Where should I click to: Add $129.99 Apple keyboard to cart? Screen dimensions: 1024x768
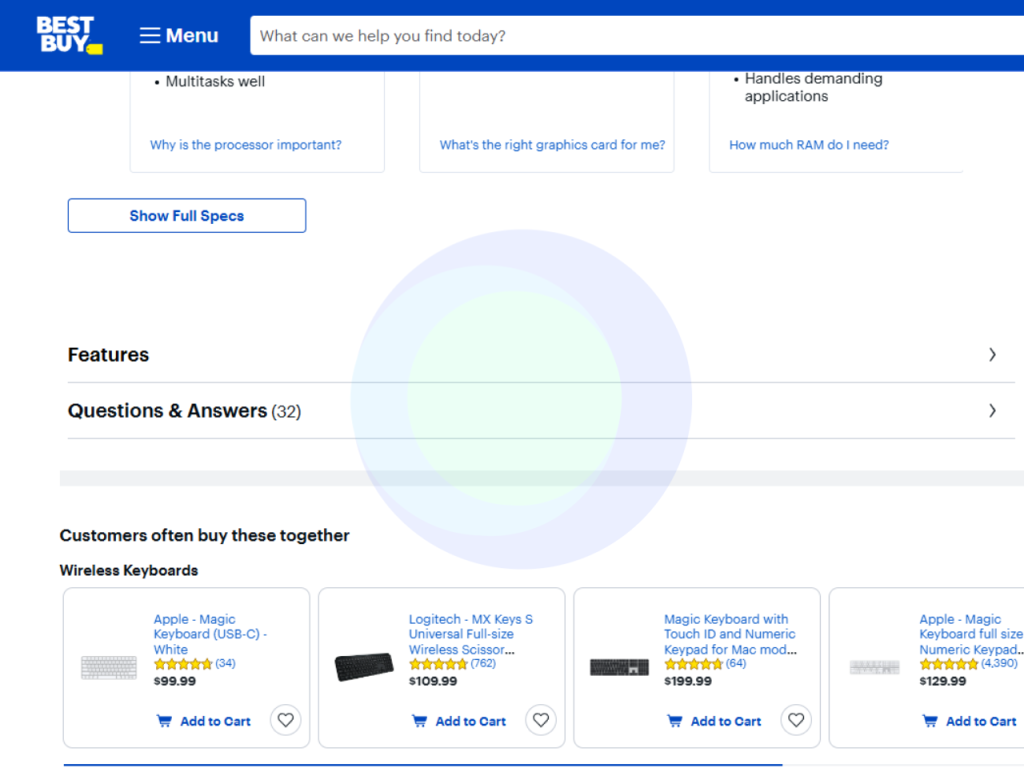pos(970,721)
